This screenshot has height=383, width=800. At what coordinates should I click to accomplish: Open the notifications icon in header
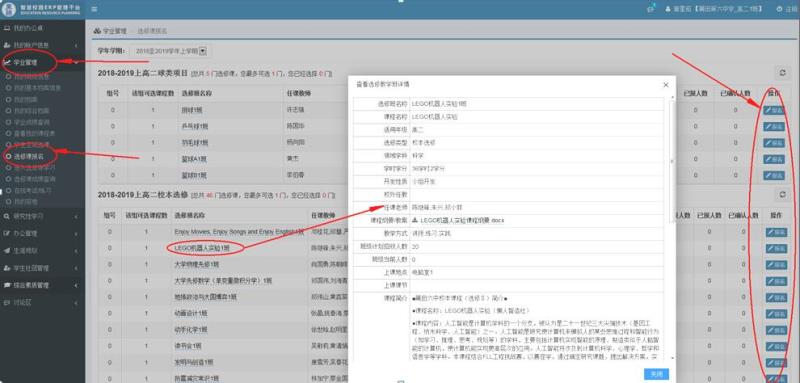pos(651,9)
